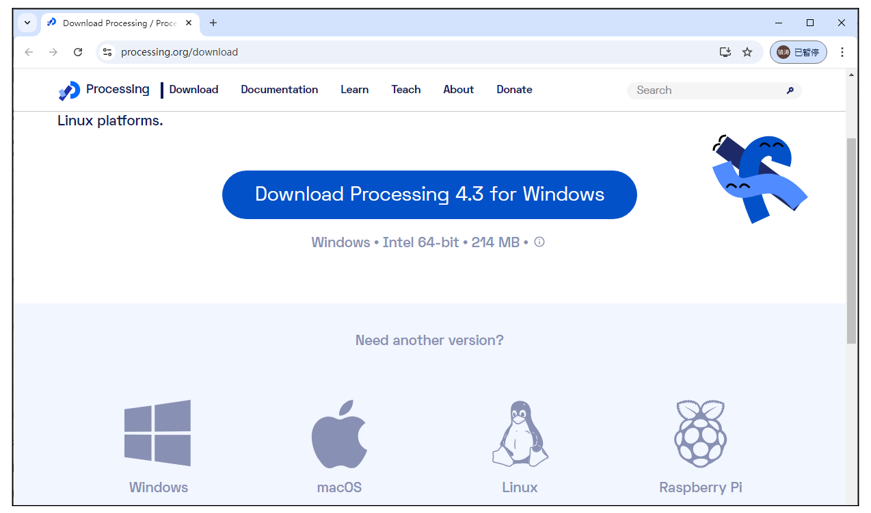Viewport: 871px width, 513px height.
Task: Reload the page with refresh icon
Action: tap(78, 52)
